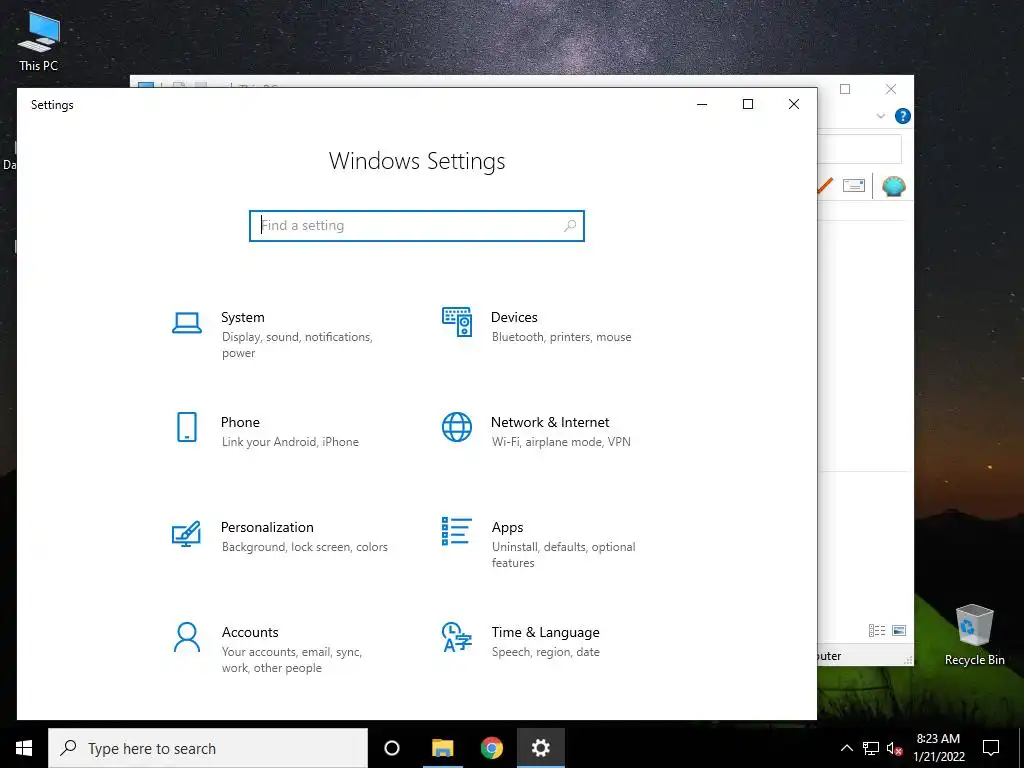This screenshot has width=1024, height=768.
Task: Click 'Wi-Fi, airplane mode, VPN' text
Action: point(561,442)
